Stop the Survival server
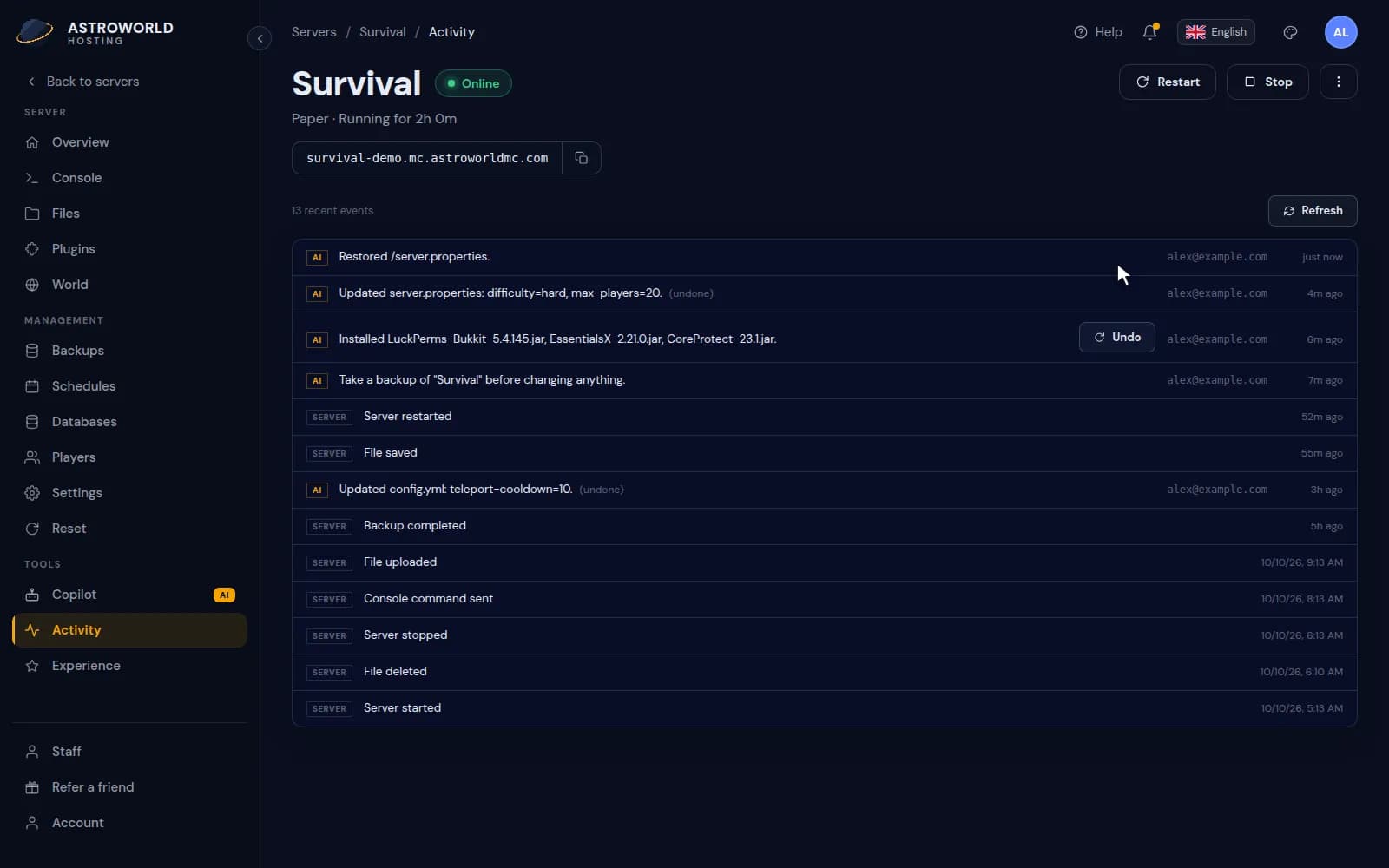 pyautogui.click(x=1267, y=82)
